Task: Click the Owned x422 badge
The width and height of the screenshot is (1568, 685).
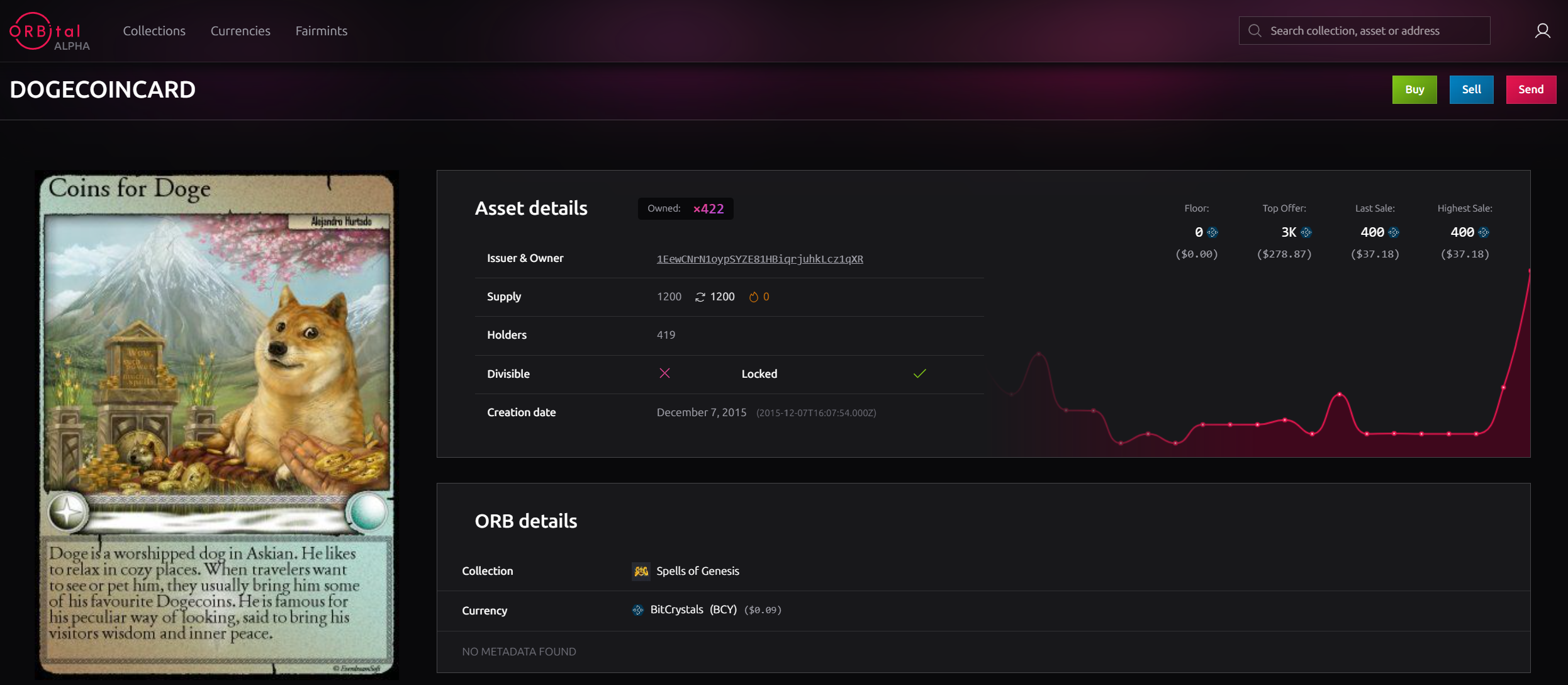Action: [x=685, y=208]
